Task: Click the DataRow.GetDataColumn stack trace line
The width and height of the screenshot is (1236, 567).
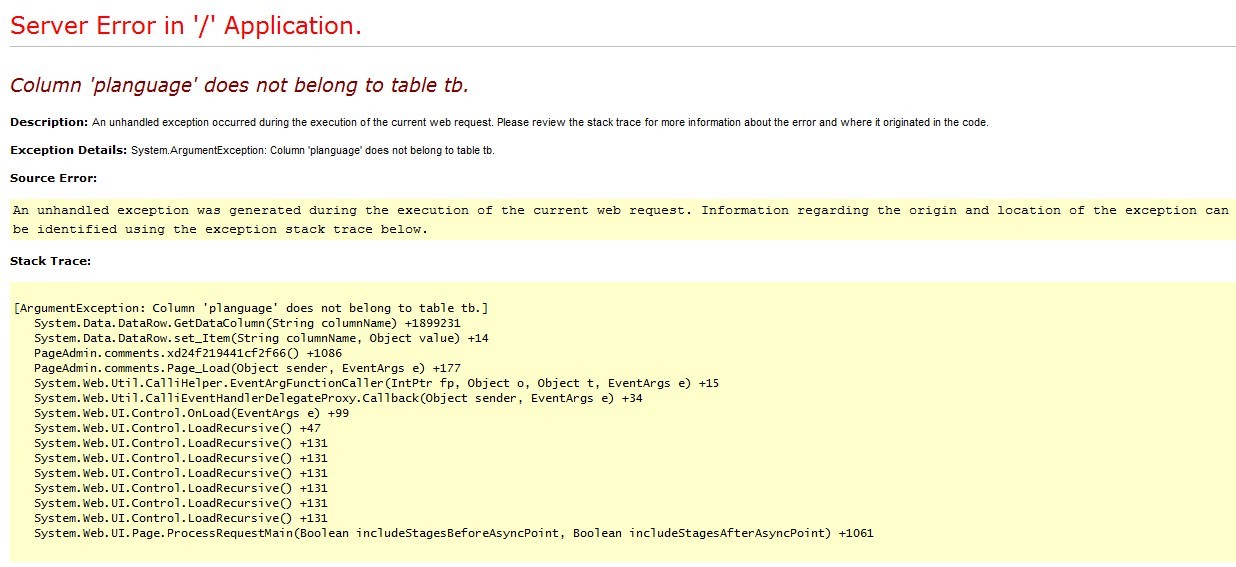Action: [247, 323]
